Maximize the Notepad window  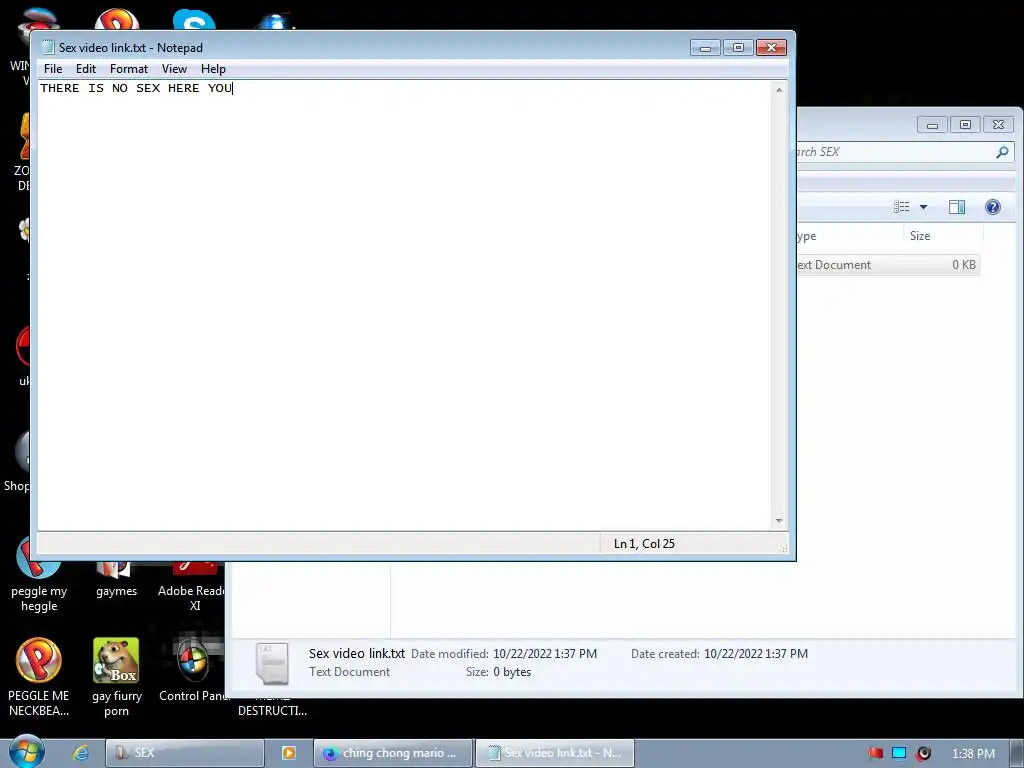click(738, 48)
